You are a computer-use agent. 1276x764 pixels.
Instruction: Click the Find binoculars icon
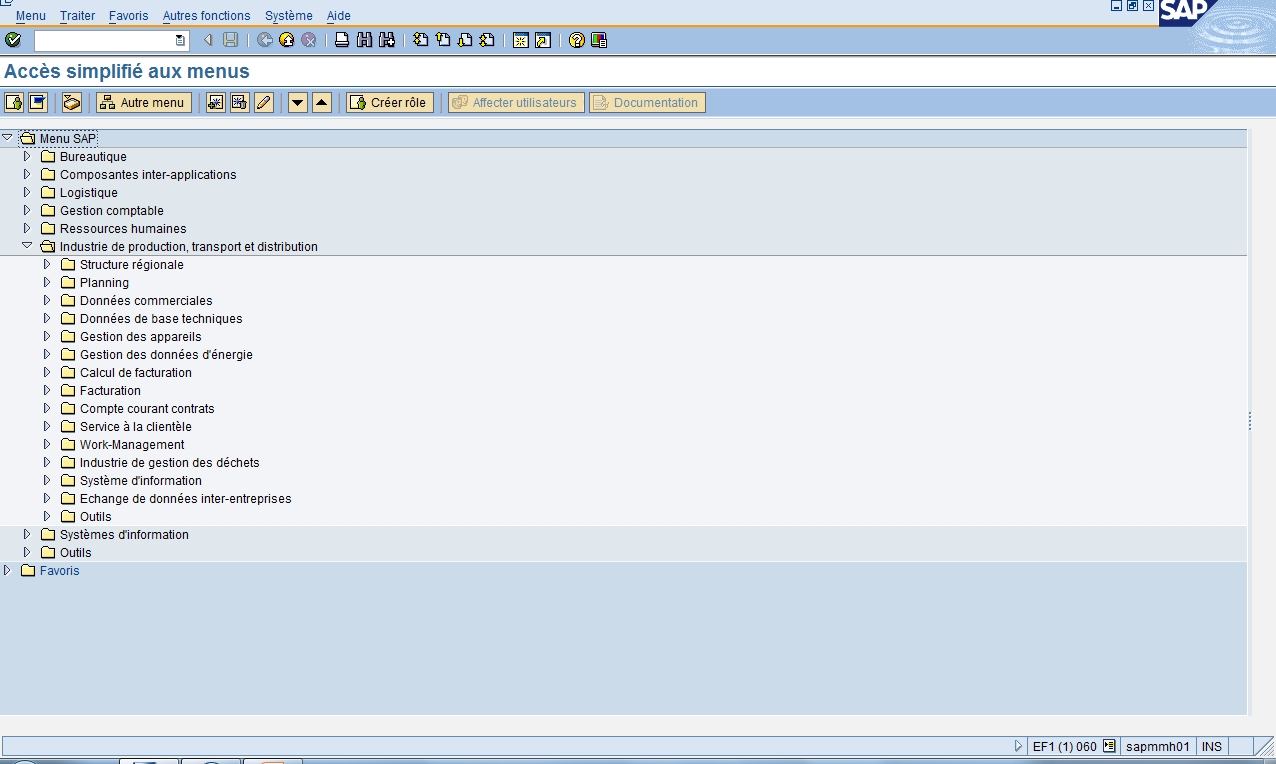(364, 40)
